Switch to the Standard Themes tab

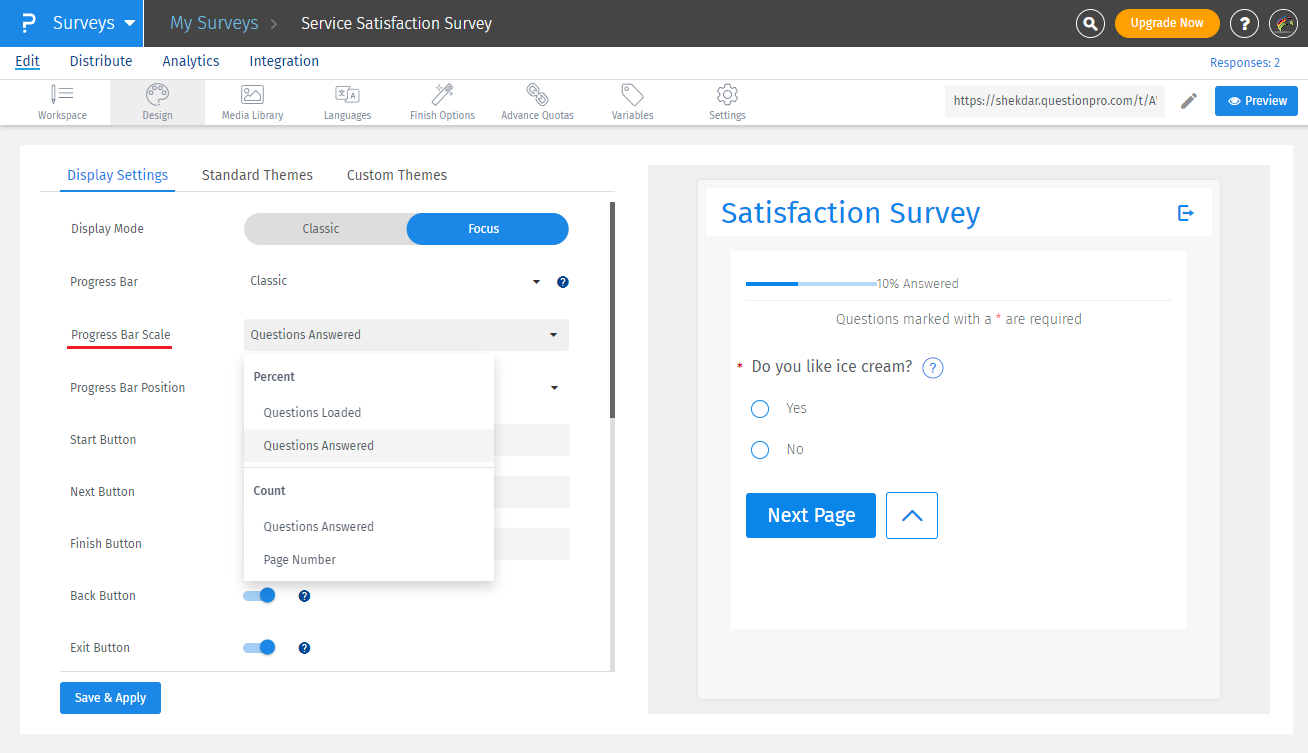pyautogui.click(x=257, y=175)
